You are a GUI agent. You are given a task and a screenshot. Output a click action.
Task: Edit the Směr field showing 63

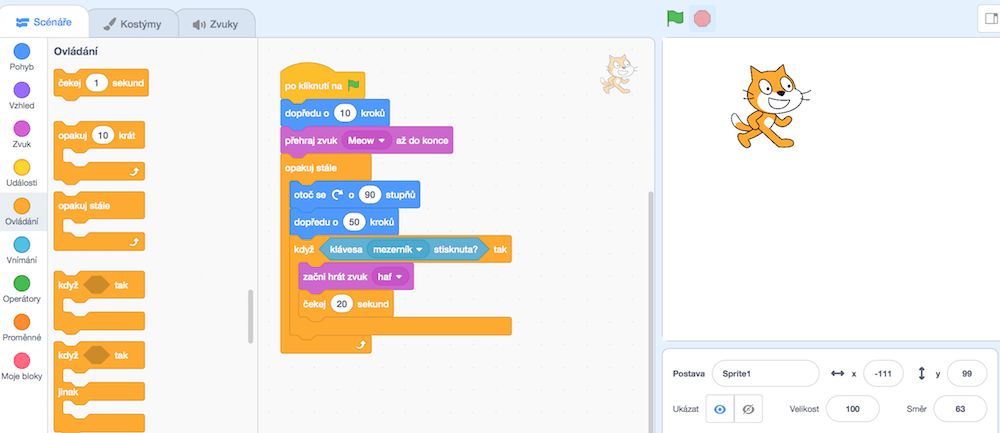coord(960,409)
